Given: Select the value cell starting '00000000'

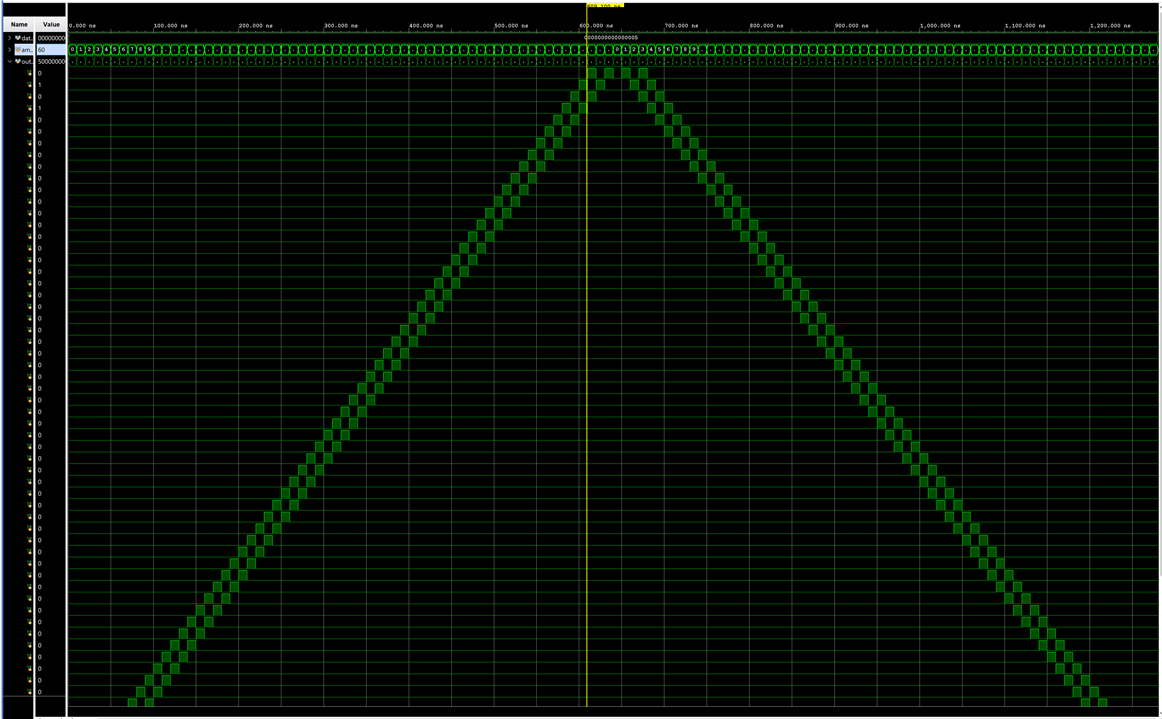Looking at the screenshot, I should tap(51, 38).
